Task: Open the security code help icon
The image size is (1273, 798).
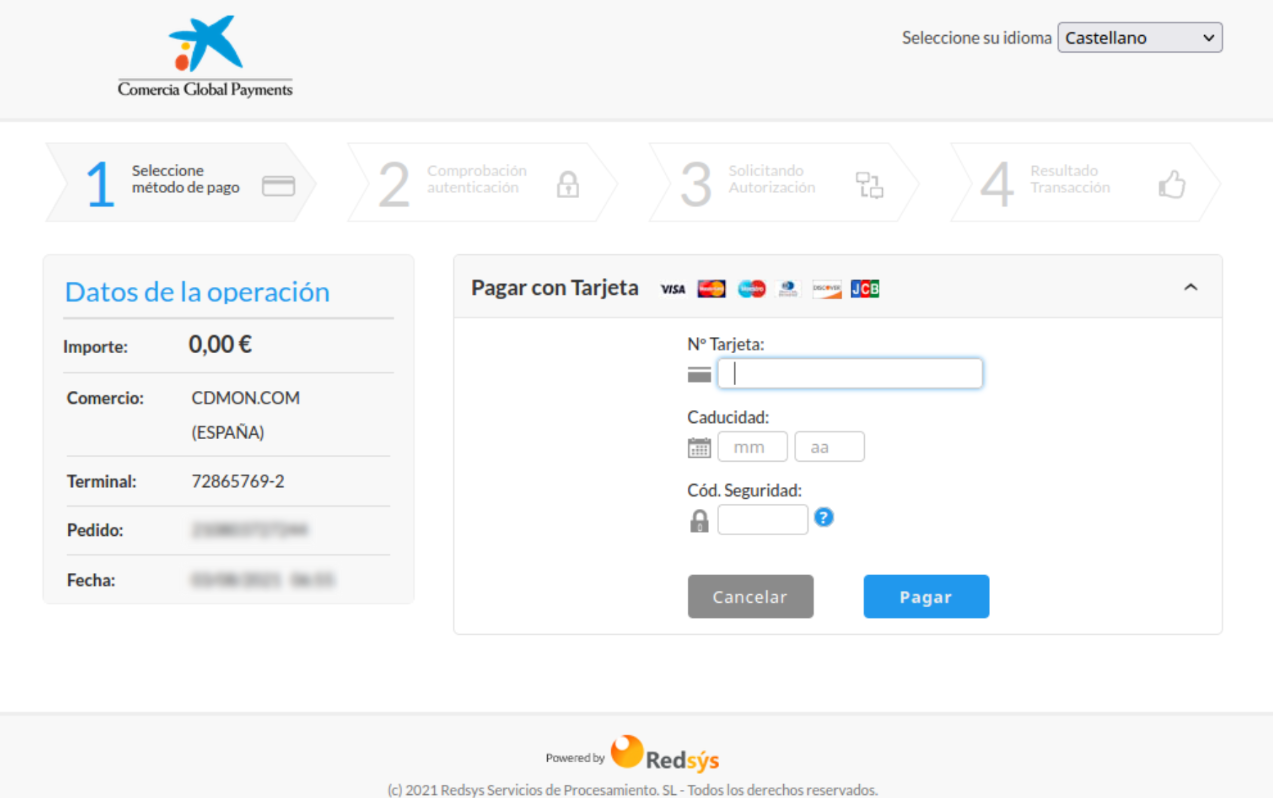Action: click(824, 517)
